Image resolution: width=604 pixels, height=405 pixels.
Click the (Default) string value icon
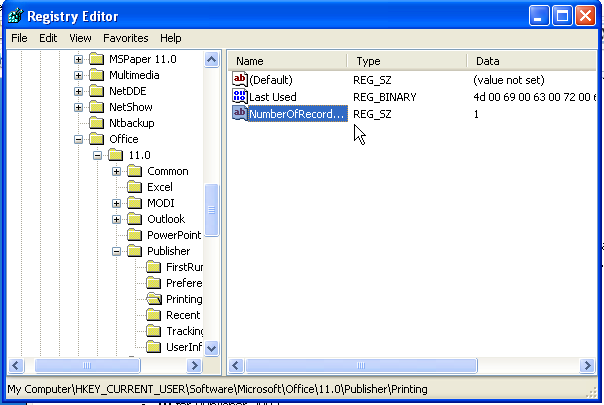coord(240,79)
